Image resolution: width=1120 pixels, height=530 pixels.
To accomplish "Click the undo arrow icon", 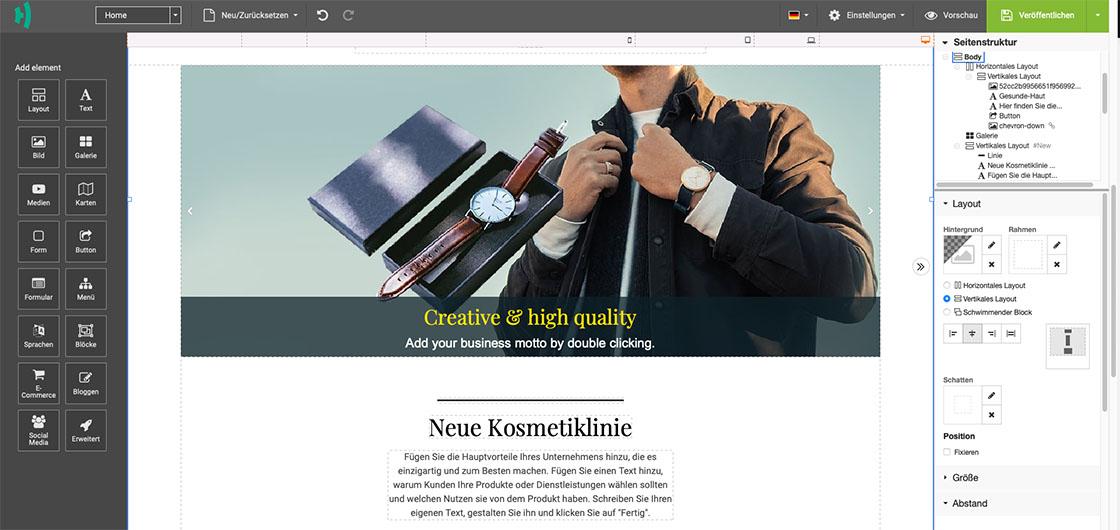I will click(322, 15).
